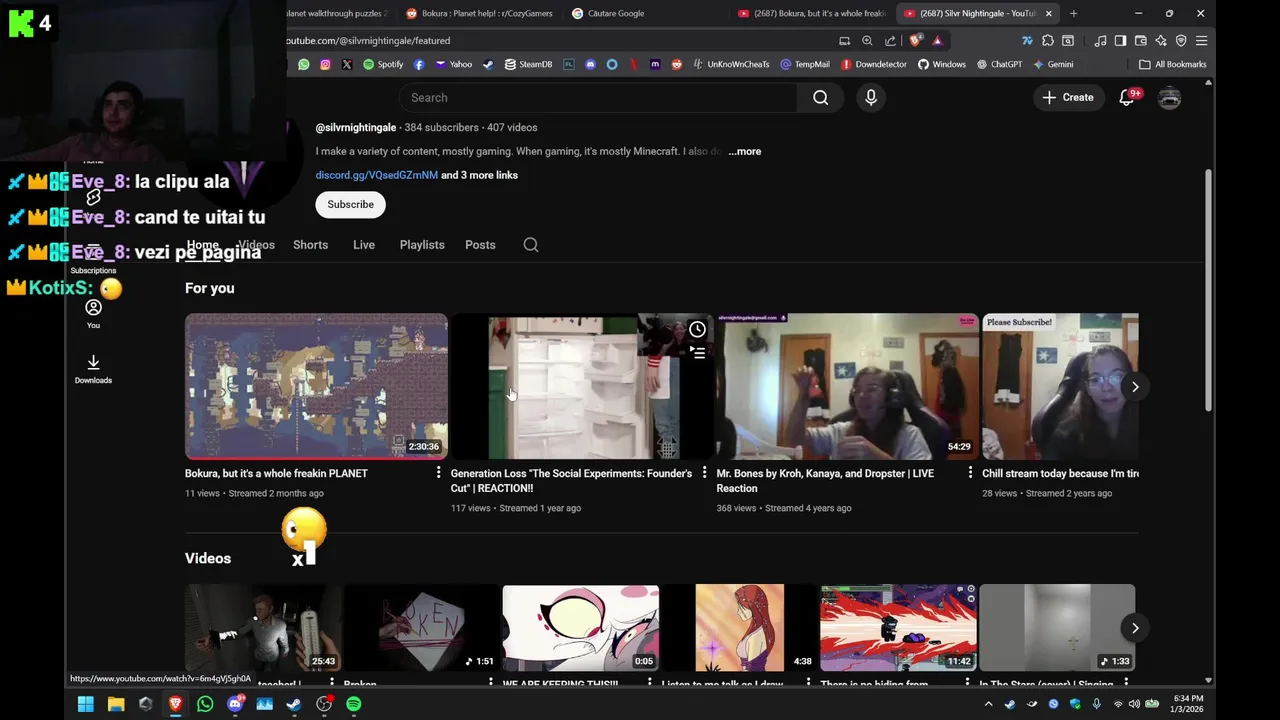The width and height of the screenshot is (1280, 720).
Task: Open Brave main menu hamburger icon
Action: pos(1201,41)
